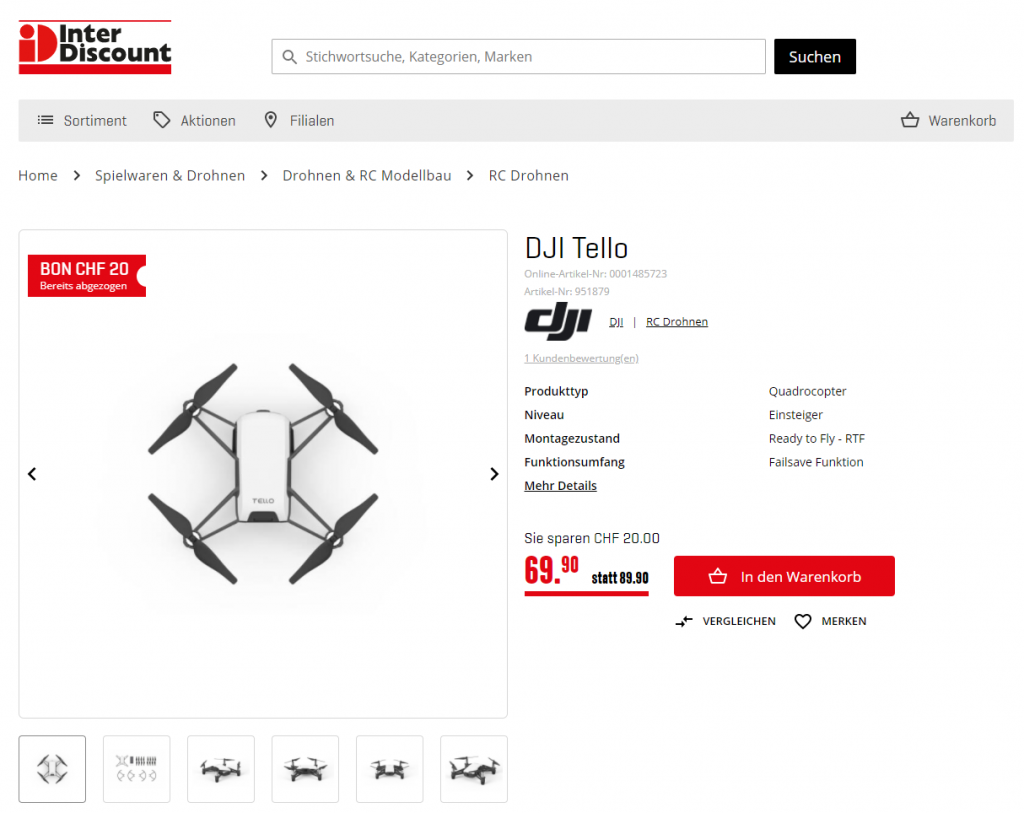Open the 1 Kundenbewertung(en) link
The width and height of the screenshot is (1024, 813).
click(581, 359)
